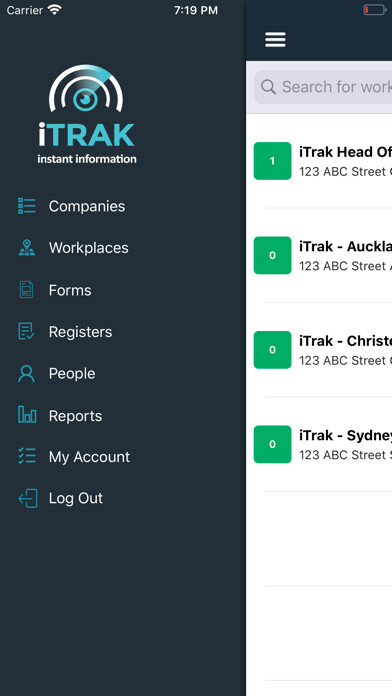Click the Workplaces map pin icon
This screenshot has height=696, width=392.
[27, 248]
